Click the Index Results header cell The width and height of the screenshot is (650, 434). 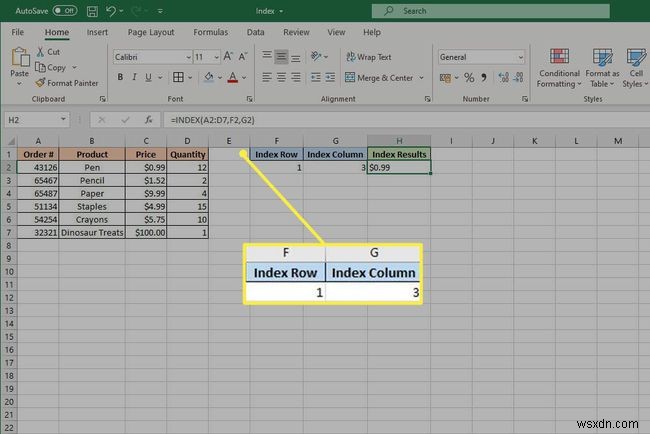point(399,154)
